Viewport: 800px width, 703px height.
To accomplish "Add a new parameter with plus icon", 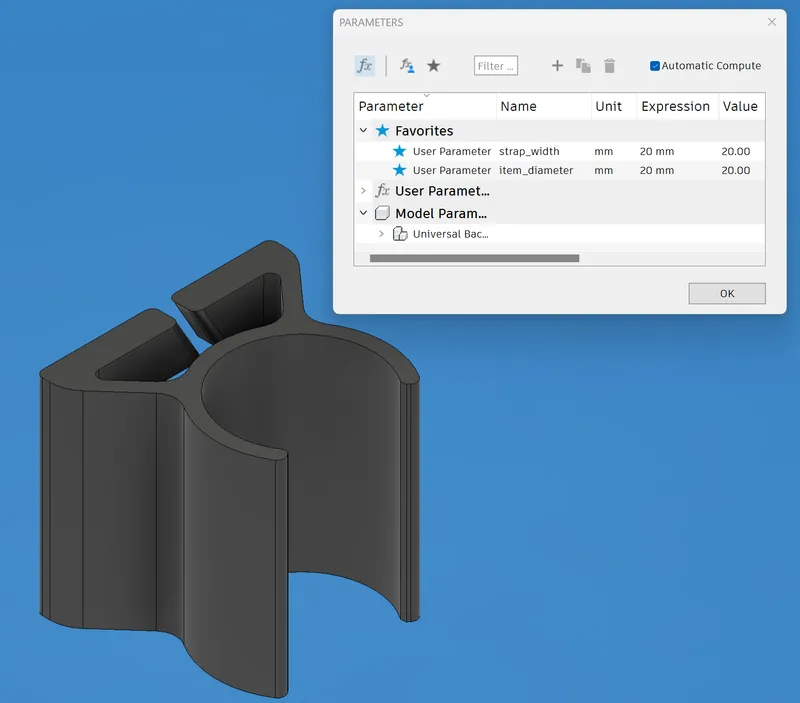I will (558, 66).
